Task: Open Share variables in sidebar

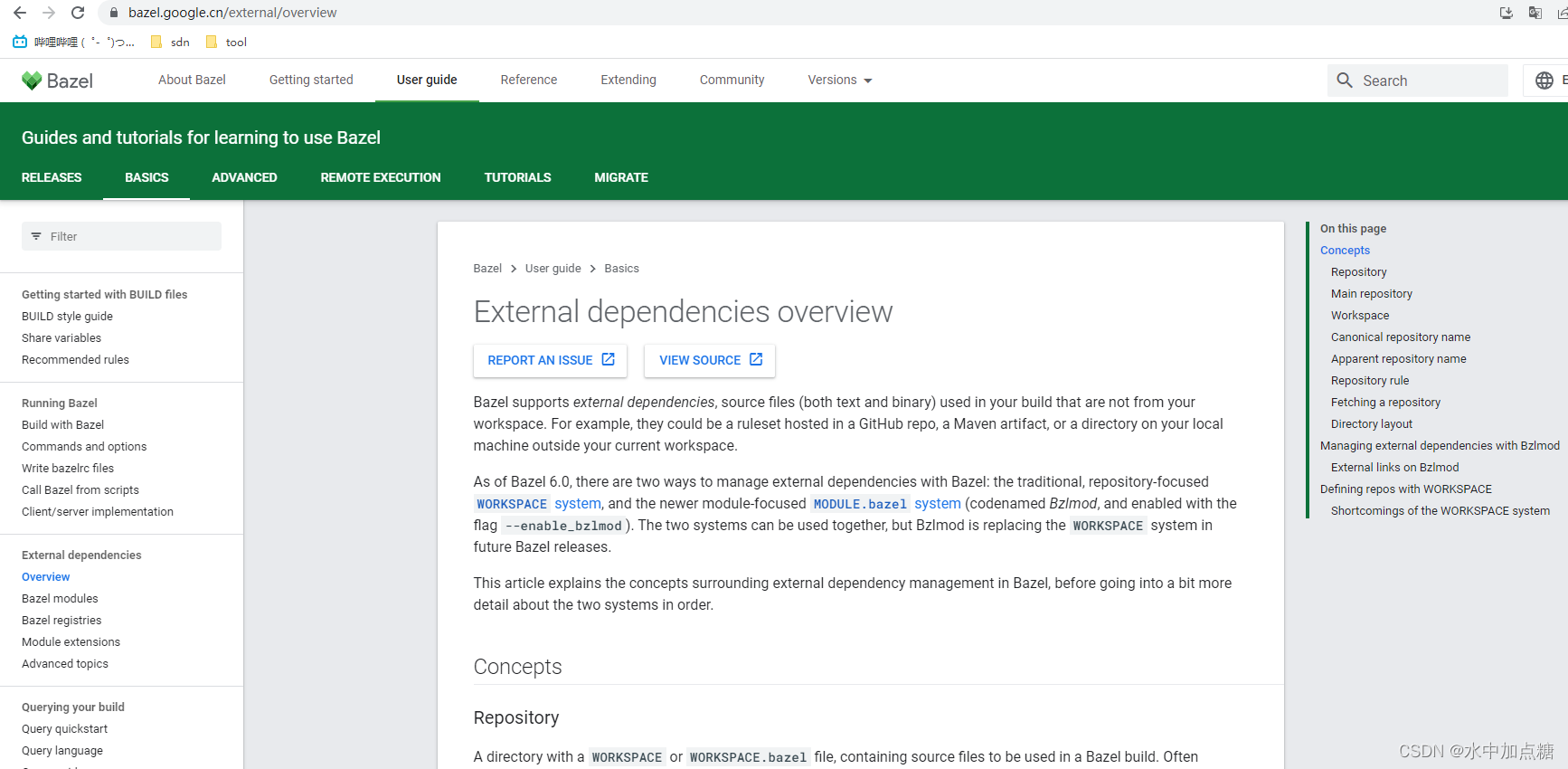Action: 61,338
